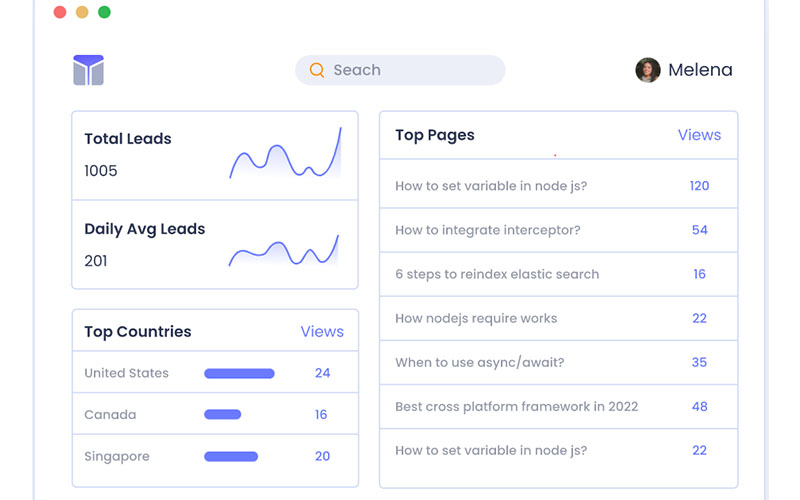Open Melena's profile avatar

click(x=647, y=70)
